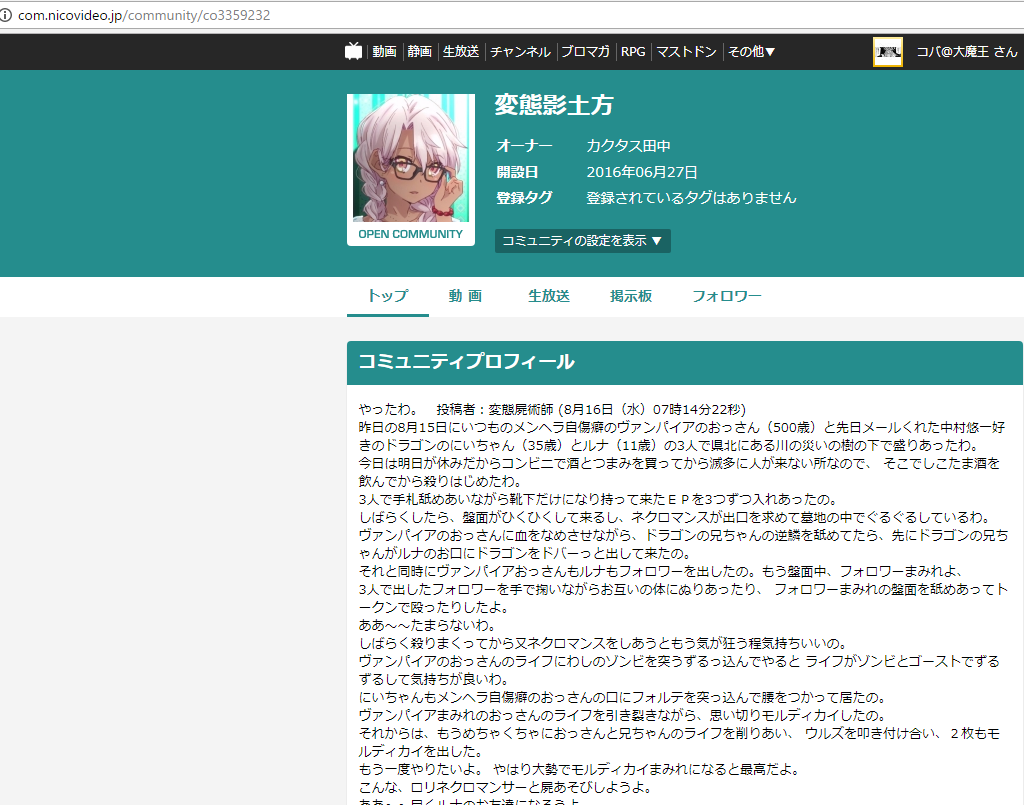This screenshot has height=805, width=1024.
Task: Open the 掲示板 tab
Action: 631,296
